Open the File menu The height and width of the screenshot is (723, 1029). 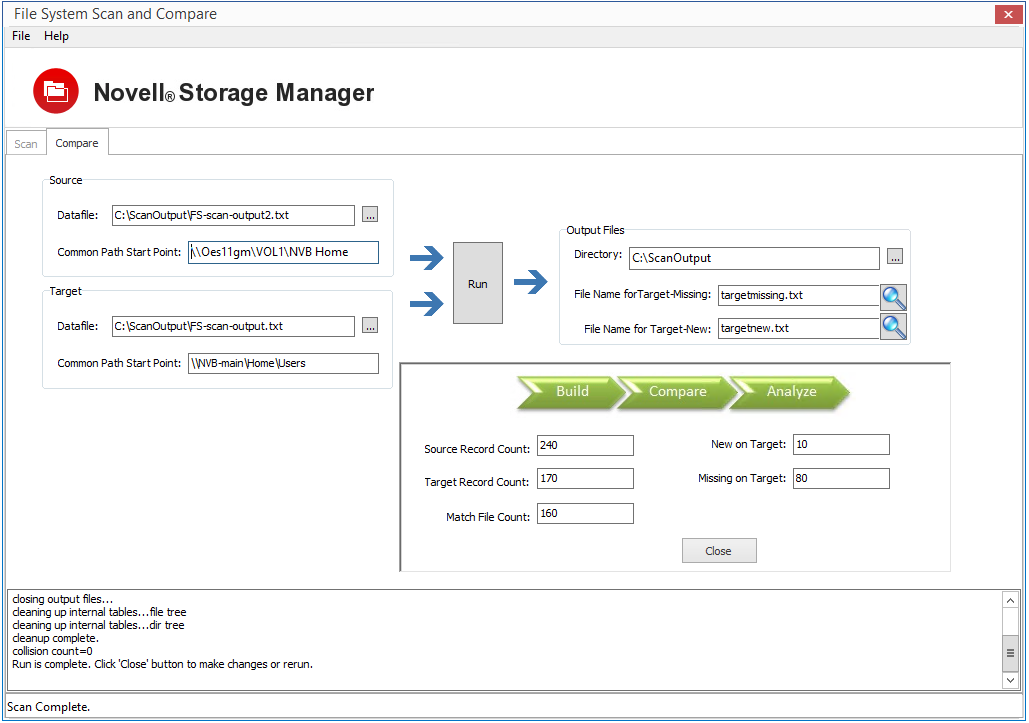(x=21, y=36)
